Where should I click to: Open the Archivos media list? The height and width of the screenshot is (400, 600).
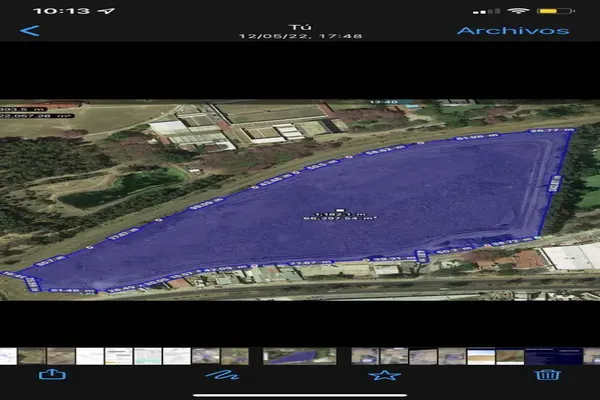pyautogui.click(x=512, y=30)
